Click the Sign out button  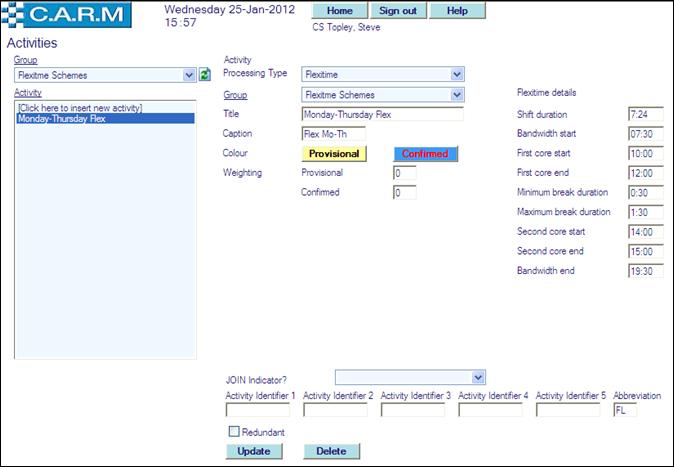(399, 11)
